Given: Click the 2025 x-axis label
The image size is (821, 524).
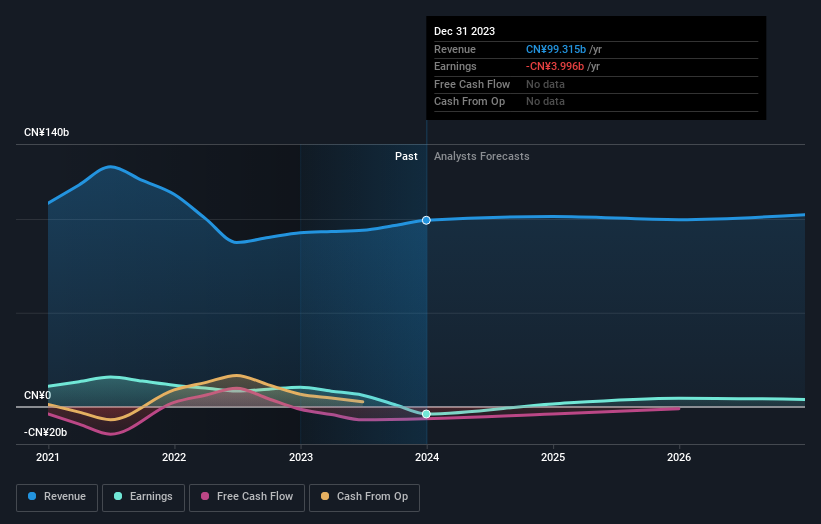Looking at the screenshot, I should pyautogui.click(x=553, y=458).
